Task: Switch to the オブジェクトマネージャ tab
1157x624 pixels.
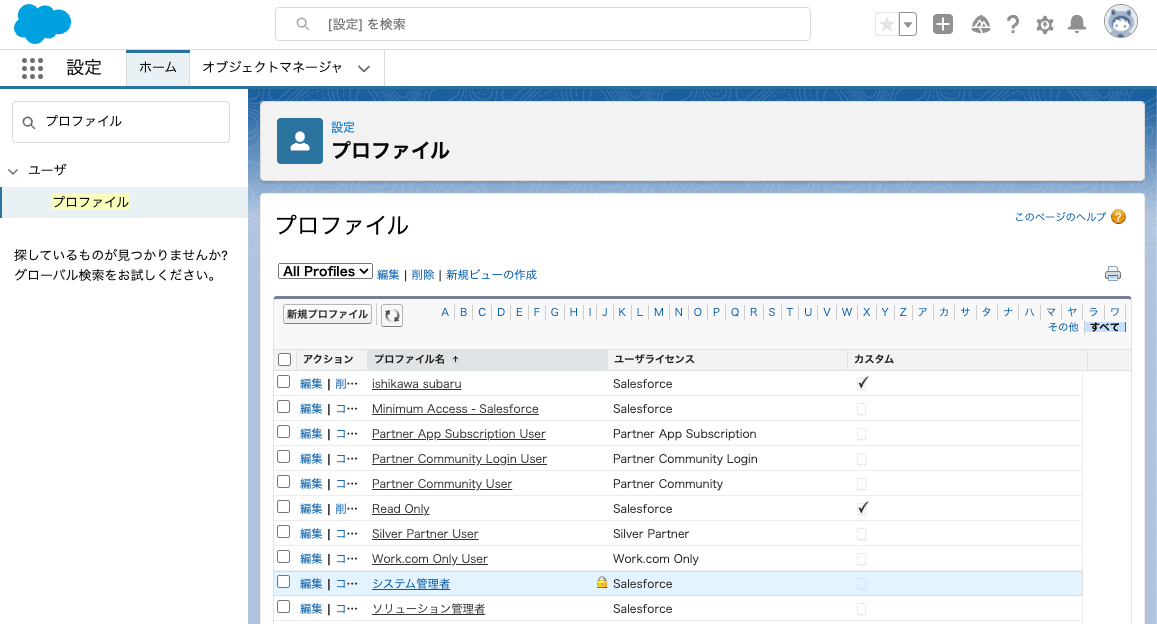Action: click(272, 67)
